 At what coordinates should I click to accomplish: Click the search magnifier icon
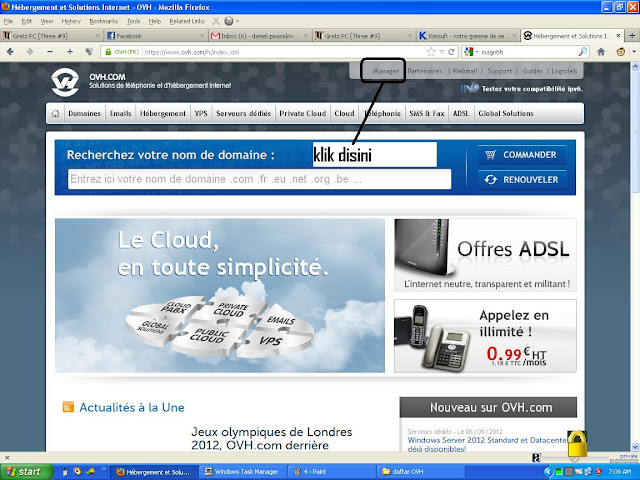583,52
